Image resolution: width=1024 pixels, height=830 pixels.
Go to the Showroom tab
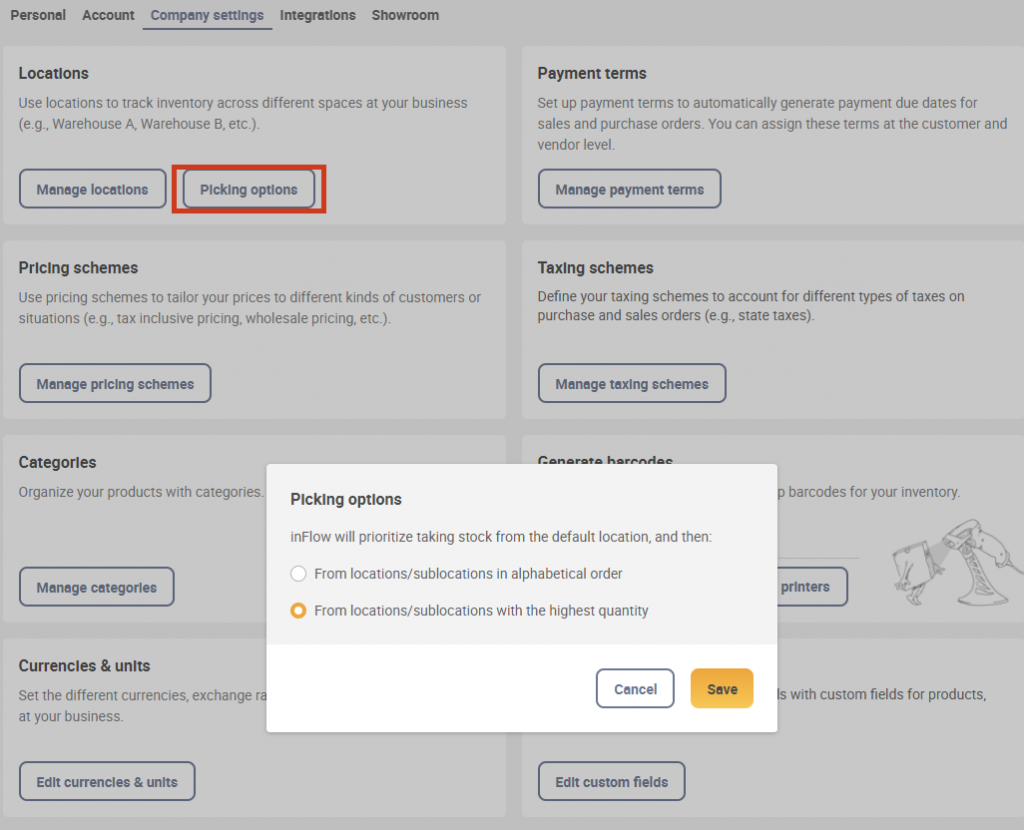click(x=405, y=15)
